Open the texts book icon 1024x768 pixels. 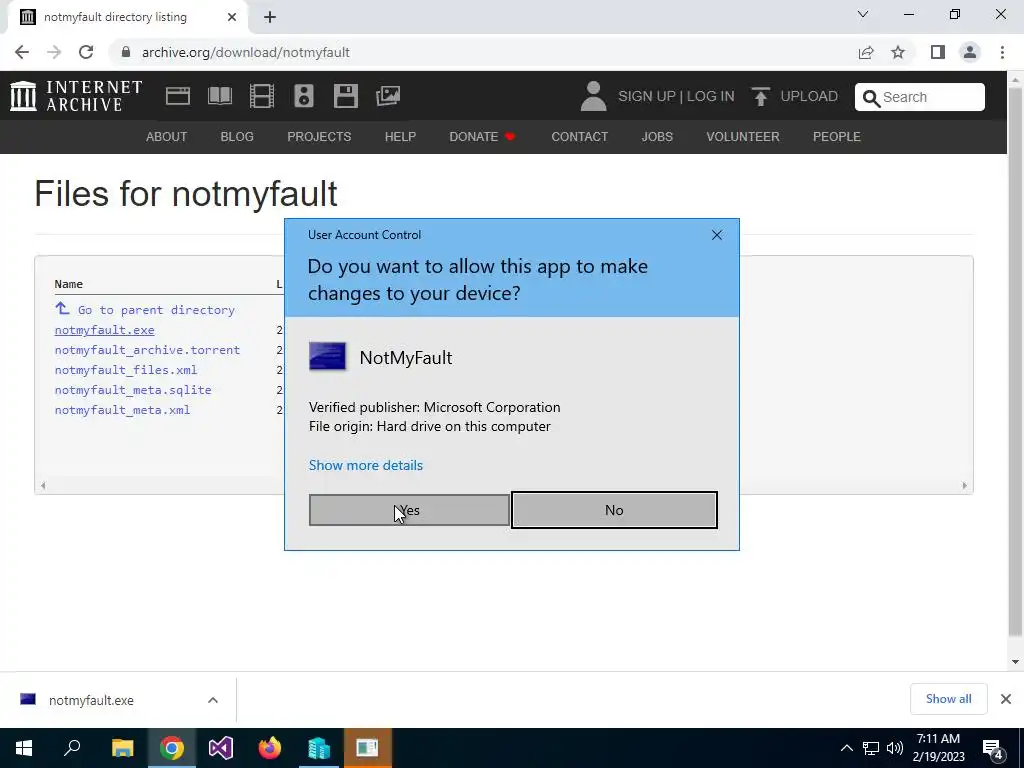(220, 96)
